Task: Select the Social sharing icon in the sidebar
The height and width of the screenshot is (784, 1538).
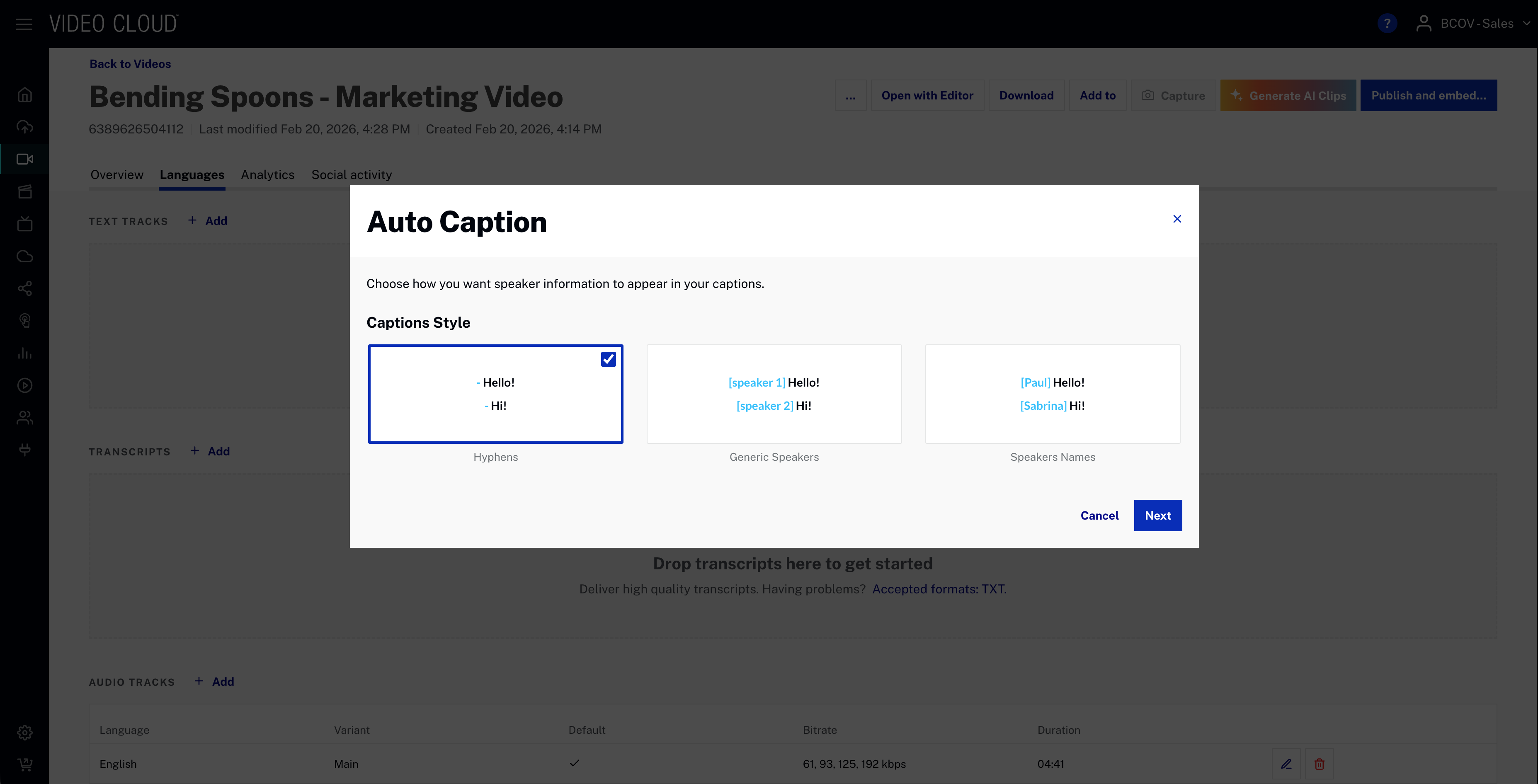Action: pos(24,288)
